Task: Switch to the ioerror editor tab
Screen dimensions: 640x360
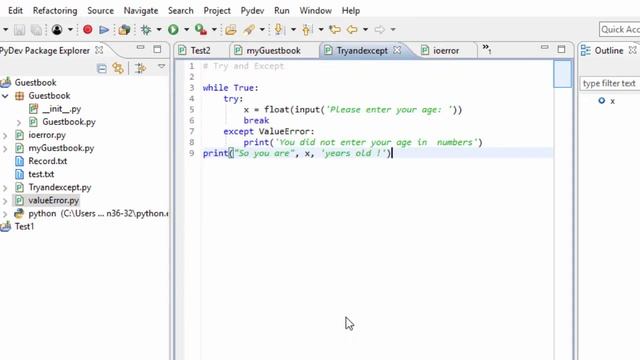Action: (x=446, y=51)
